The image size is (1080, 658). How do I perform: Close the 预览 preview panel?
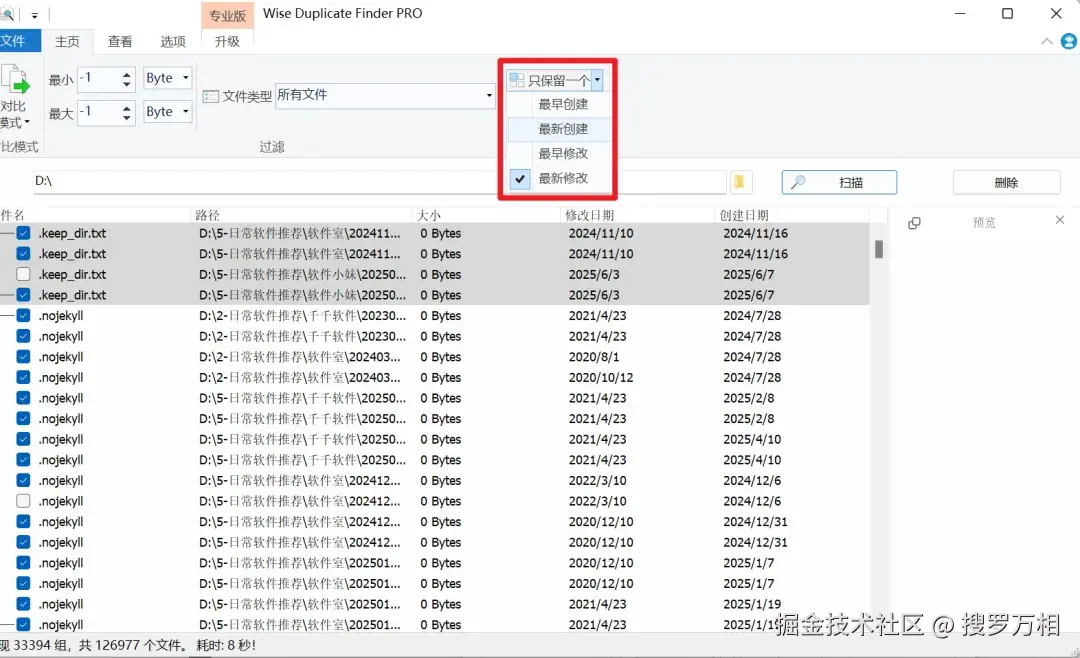coord(1059,220)
